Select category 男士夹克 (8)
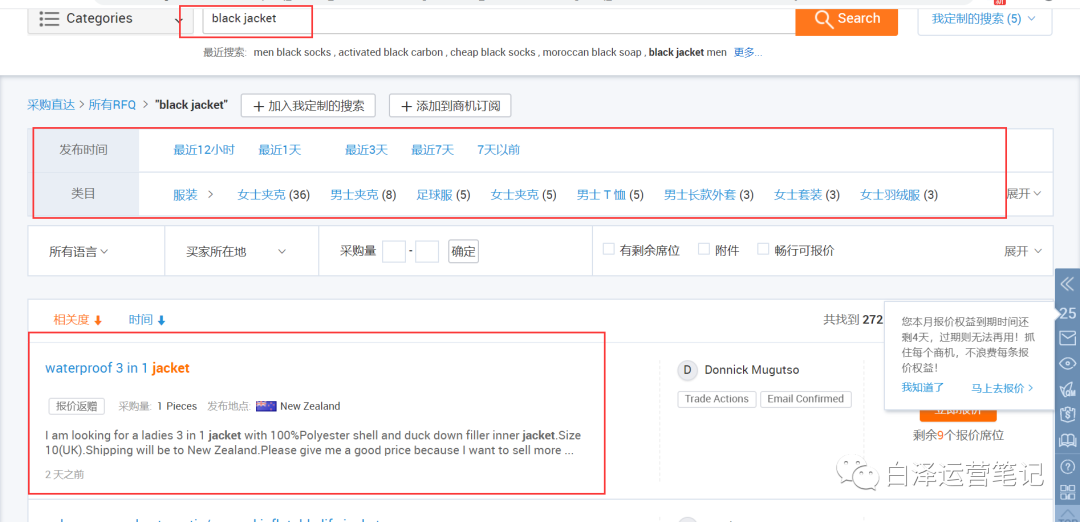1080x522 pixels. point(363,195)
